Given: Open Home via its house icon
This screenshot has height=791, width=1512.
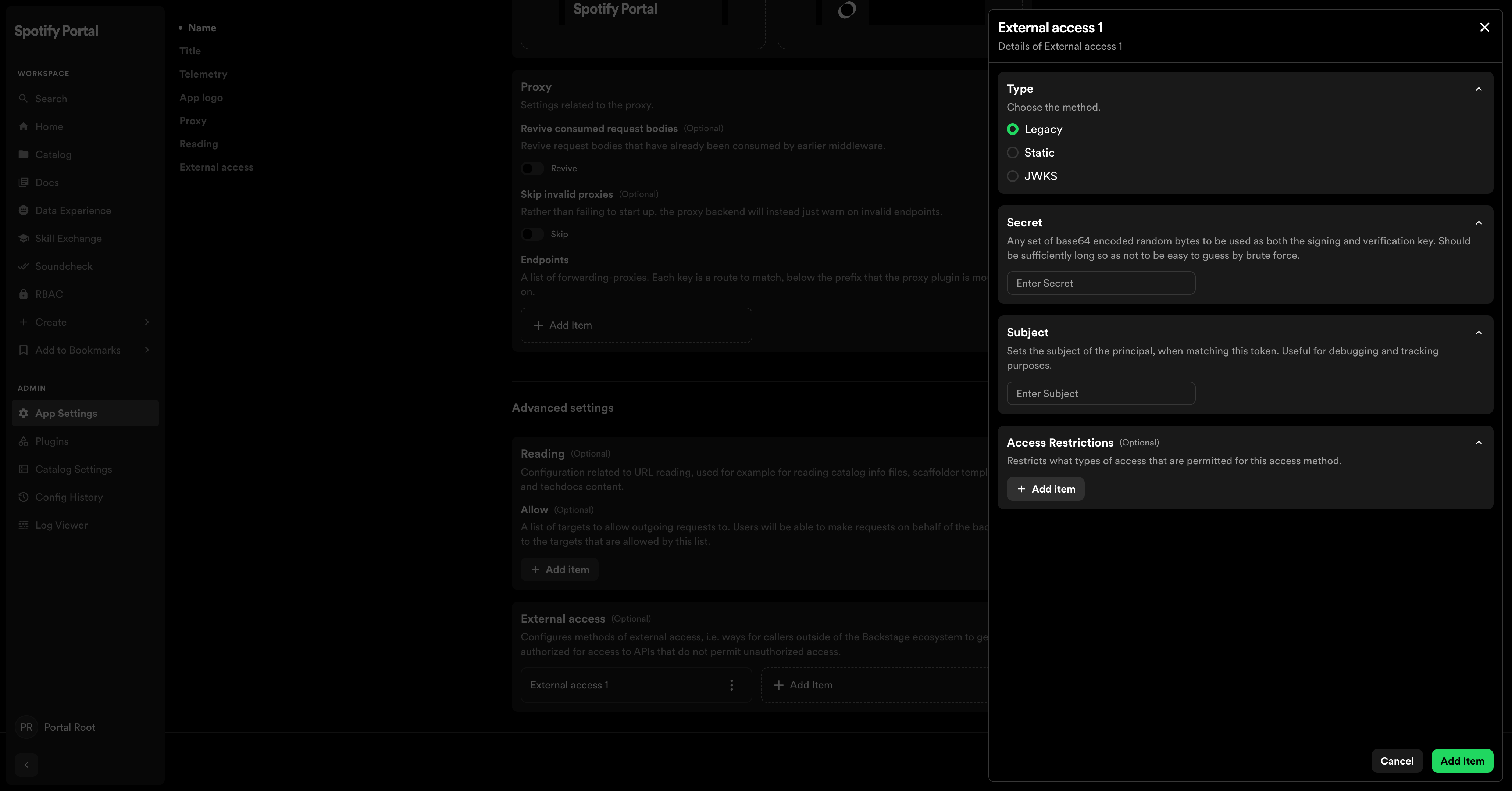Looking at the screenshot, I should (24, 127).
